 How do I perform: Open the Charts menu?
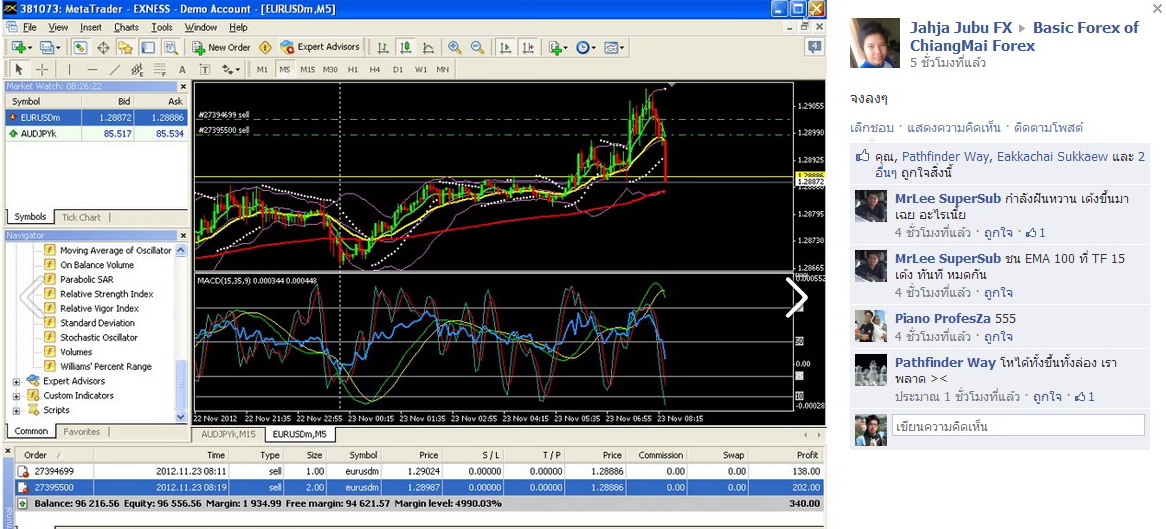pyautogui.click(x=126, y=28)
